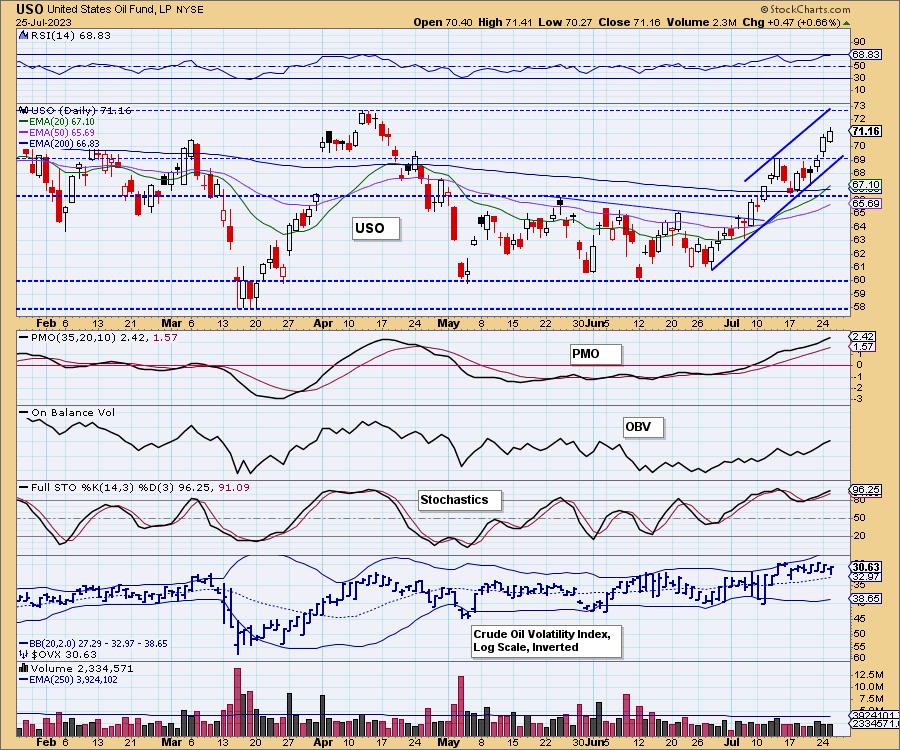Click the 38.65 Bollinger band tag on right

pos(866,599)
